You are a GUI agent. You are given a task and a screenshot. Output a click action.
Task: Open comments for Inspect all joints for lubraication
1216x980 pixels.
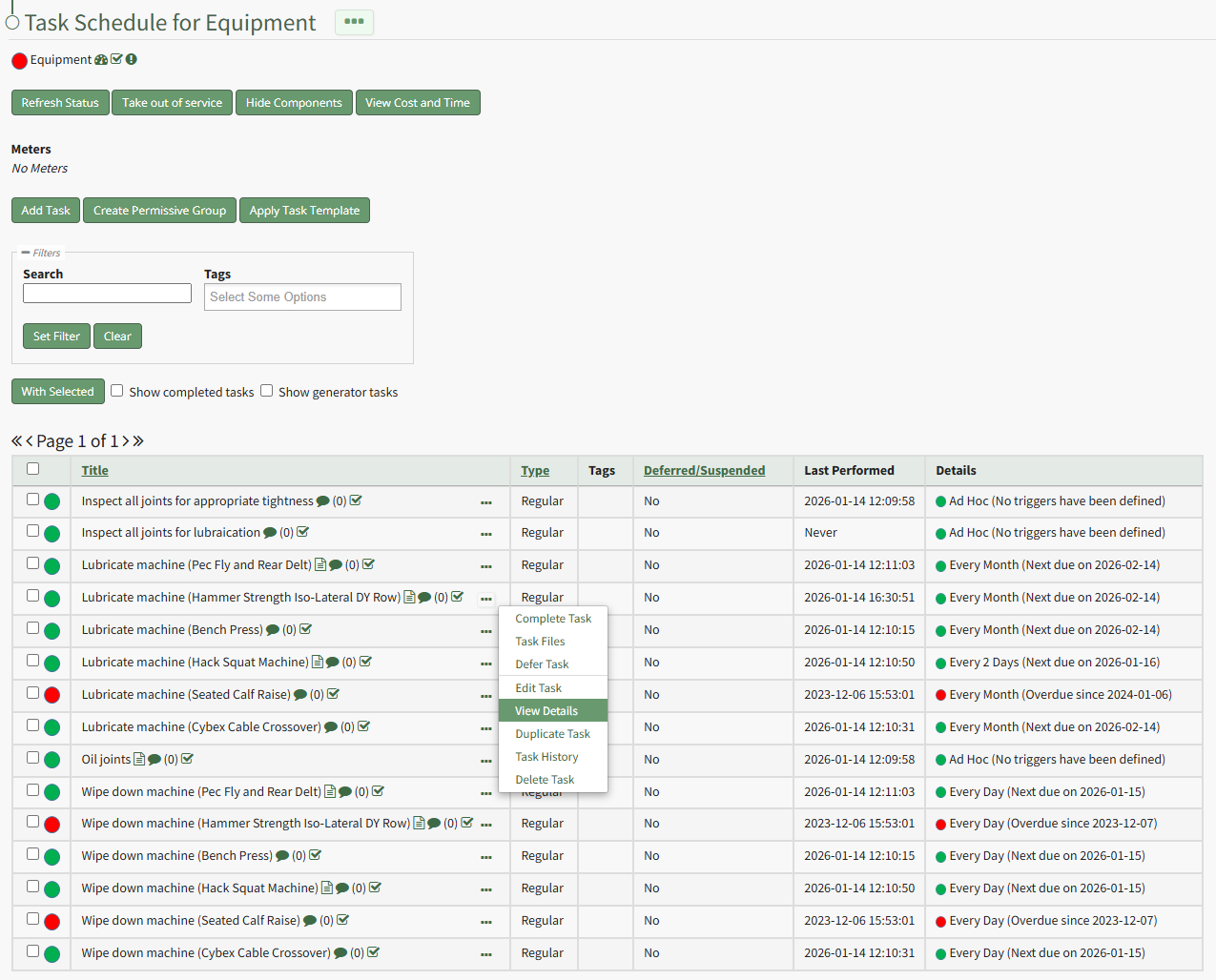pyautogui.click(x=270, y=533)
